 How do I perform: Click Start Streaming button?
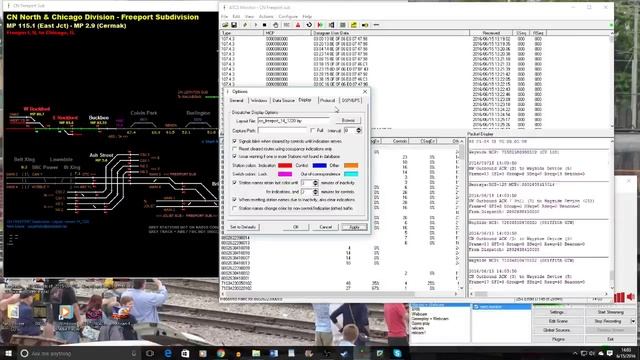coord(610,312)
